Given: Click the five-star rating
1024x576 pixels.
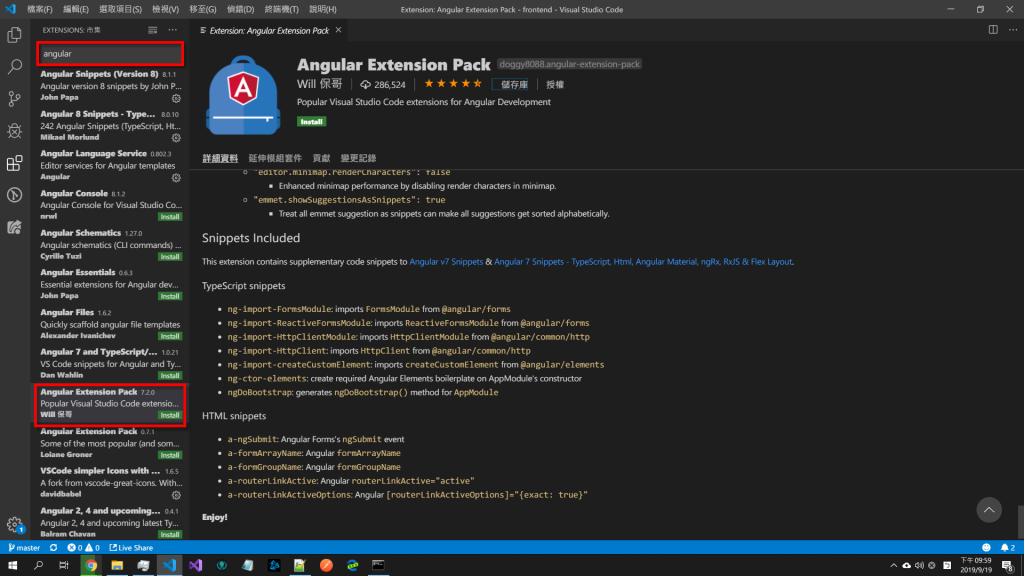Looking at the screenshot, I should pos(453,84).
